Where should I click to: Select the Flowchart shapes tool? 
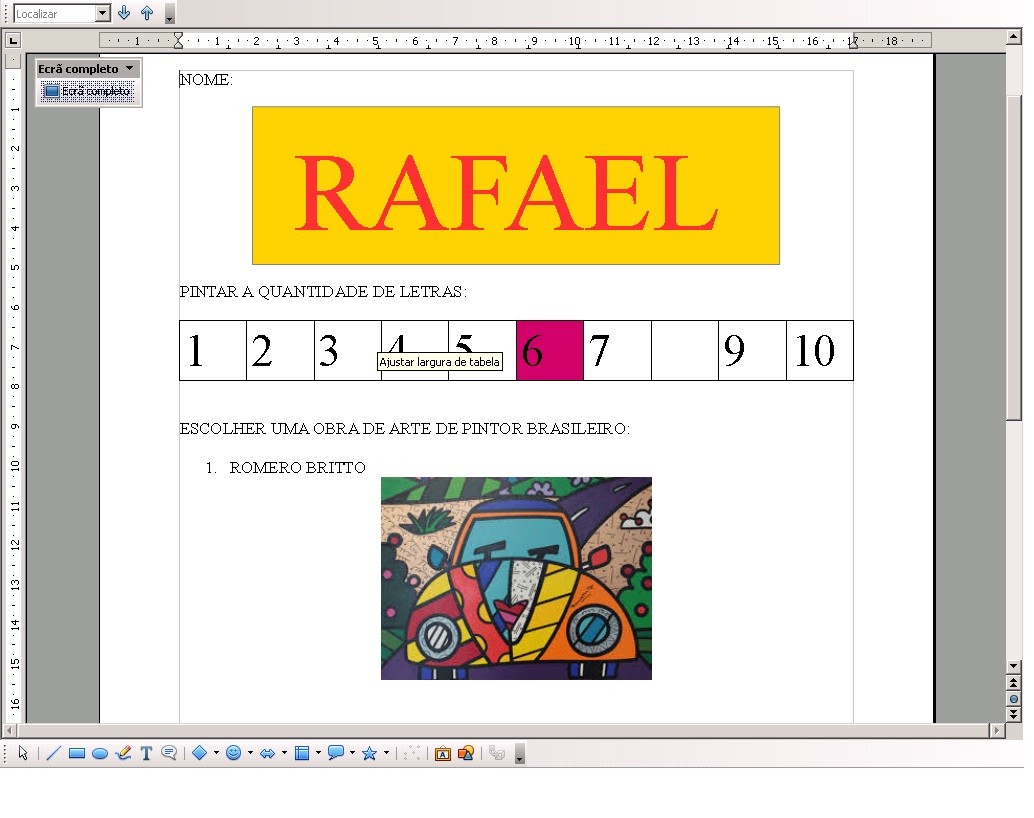point(302,753)
